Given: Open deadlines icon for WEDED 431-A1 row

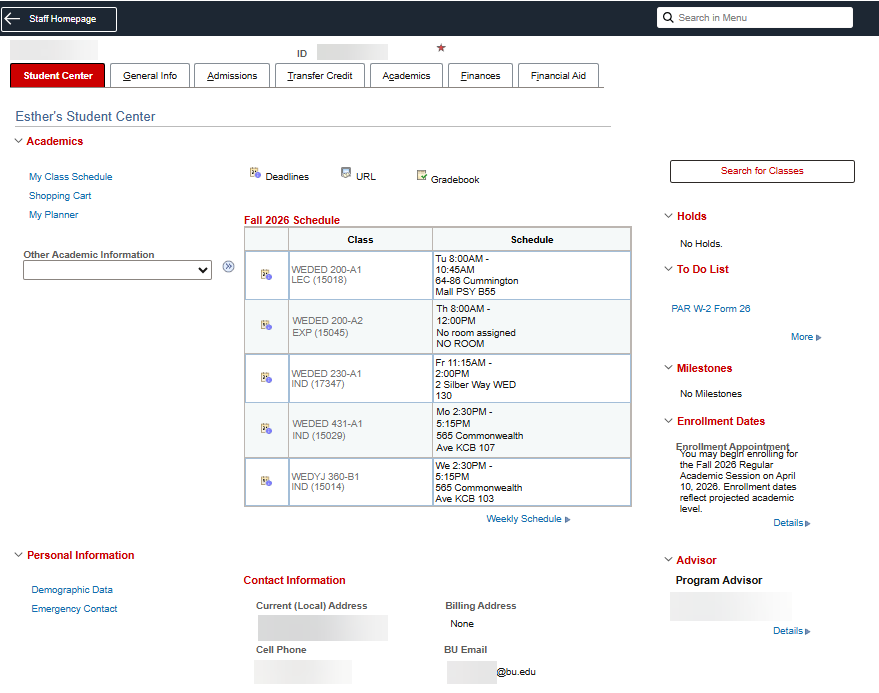Looking at the screenshot, I should [x=266, y=429].
